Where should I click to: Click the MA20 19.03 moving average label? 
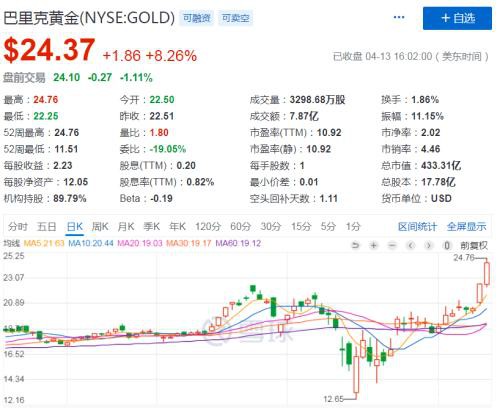pos(140,243)
